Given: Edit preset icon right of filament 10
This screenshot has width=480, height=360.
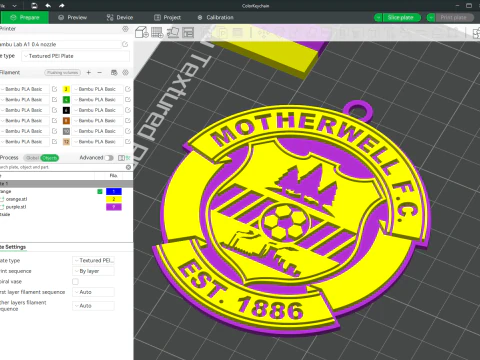Looking at the screenshot, I should pos(128,131).
